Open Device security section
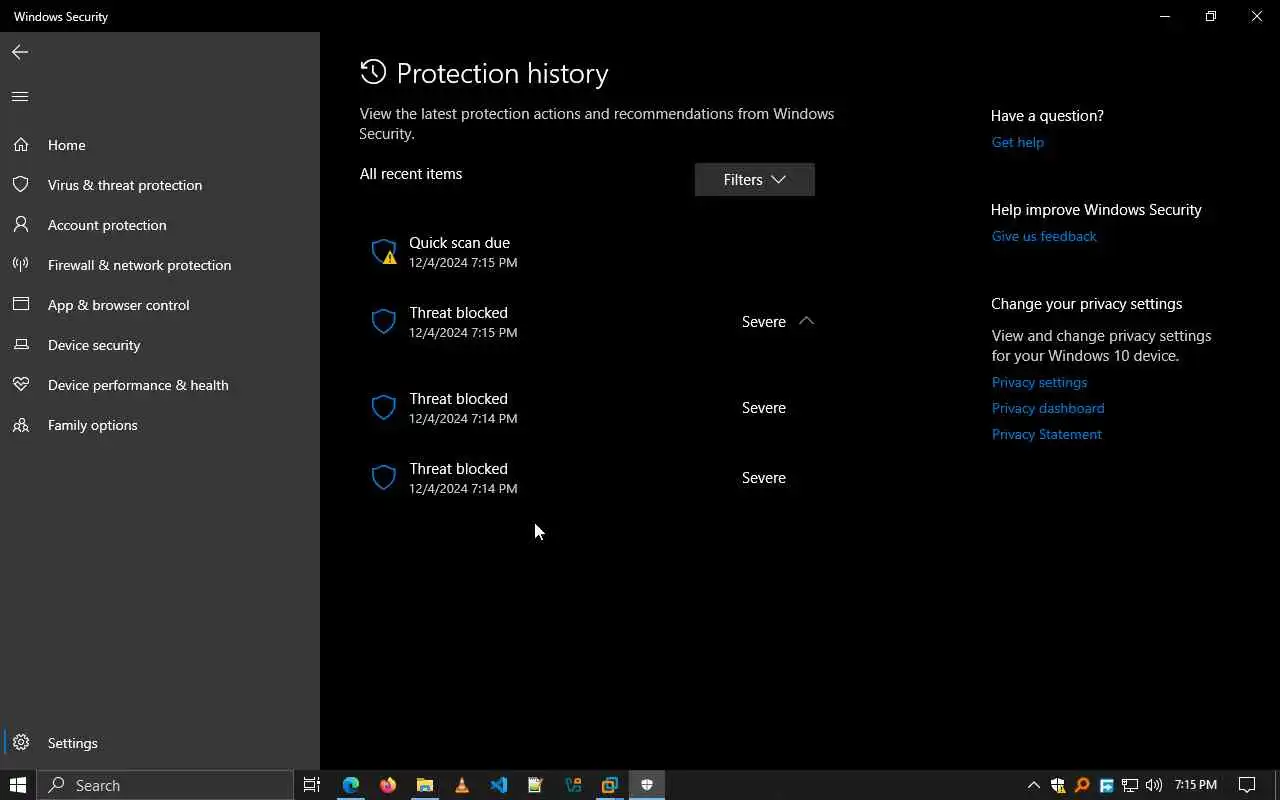The height and width of the screenshot is (800, 1280). point(160,345)
